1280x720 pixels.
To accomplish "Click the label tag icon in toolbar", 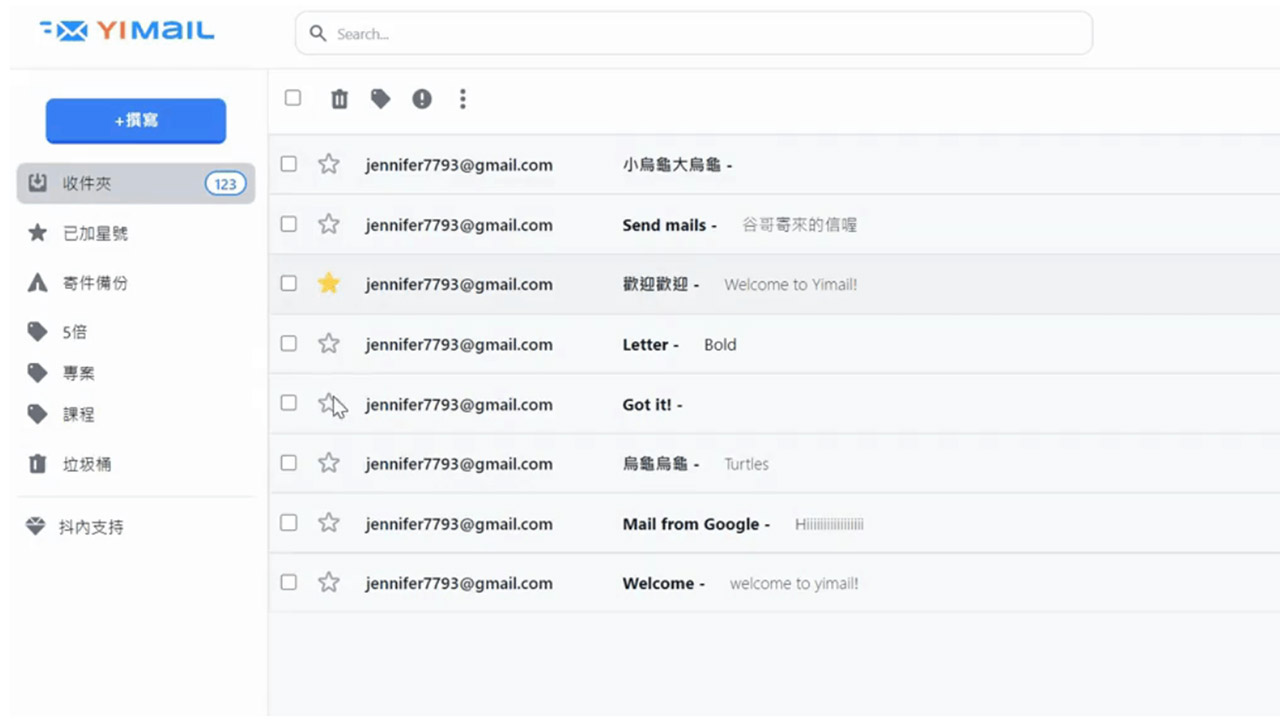I will (x=380, y=99).
